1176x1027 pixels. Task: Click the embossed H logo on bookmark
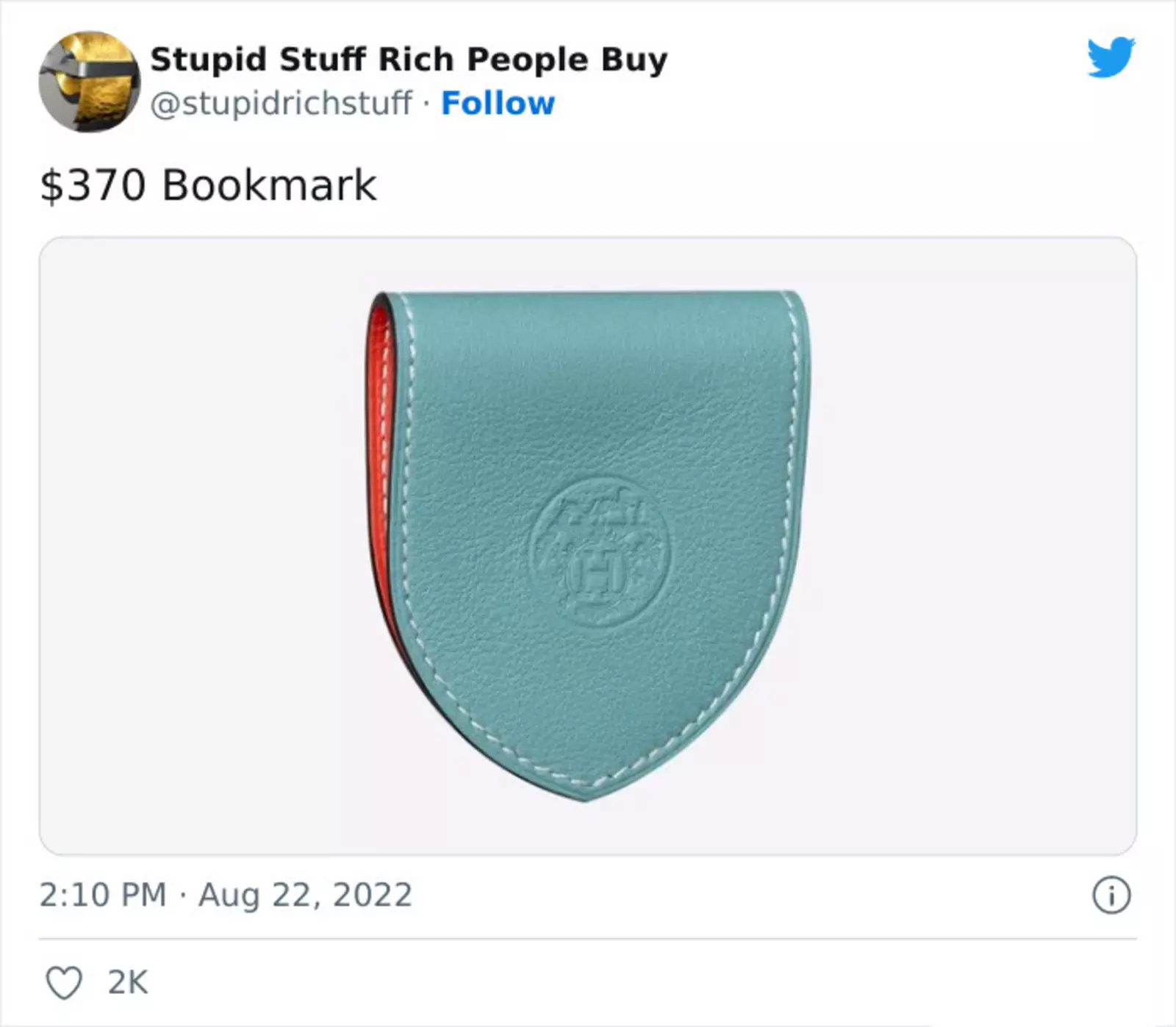(x=600, y=552)
